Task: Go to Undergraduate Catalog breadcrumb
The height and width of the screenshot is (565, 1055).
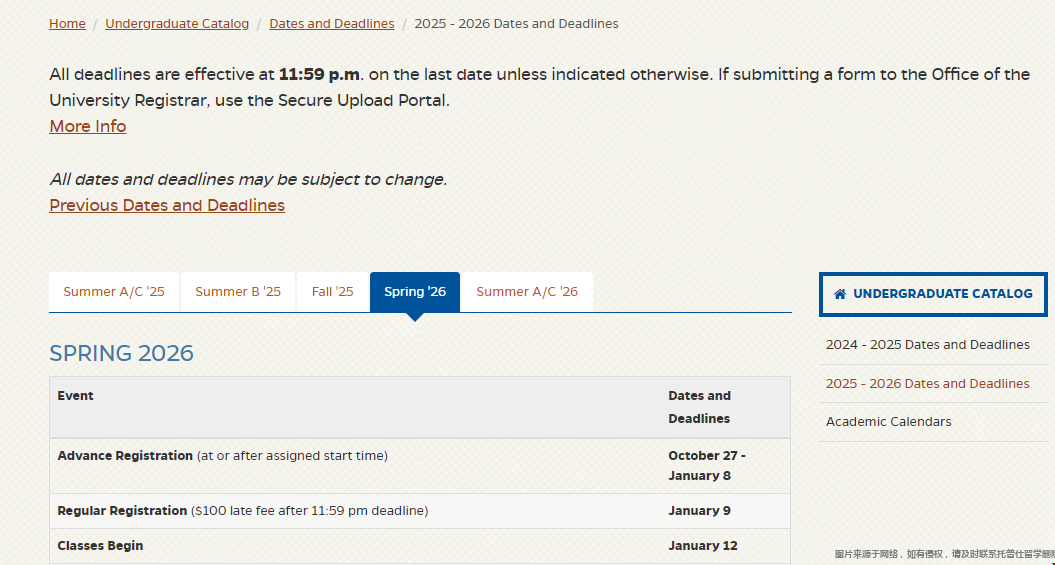Action: (x=177, y=24)
